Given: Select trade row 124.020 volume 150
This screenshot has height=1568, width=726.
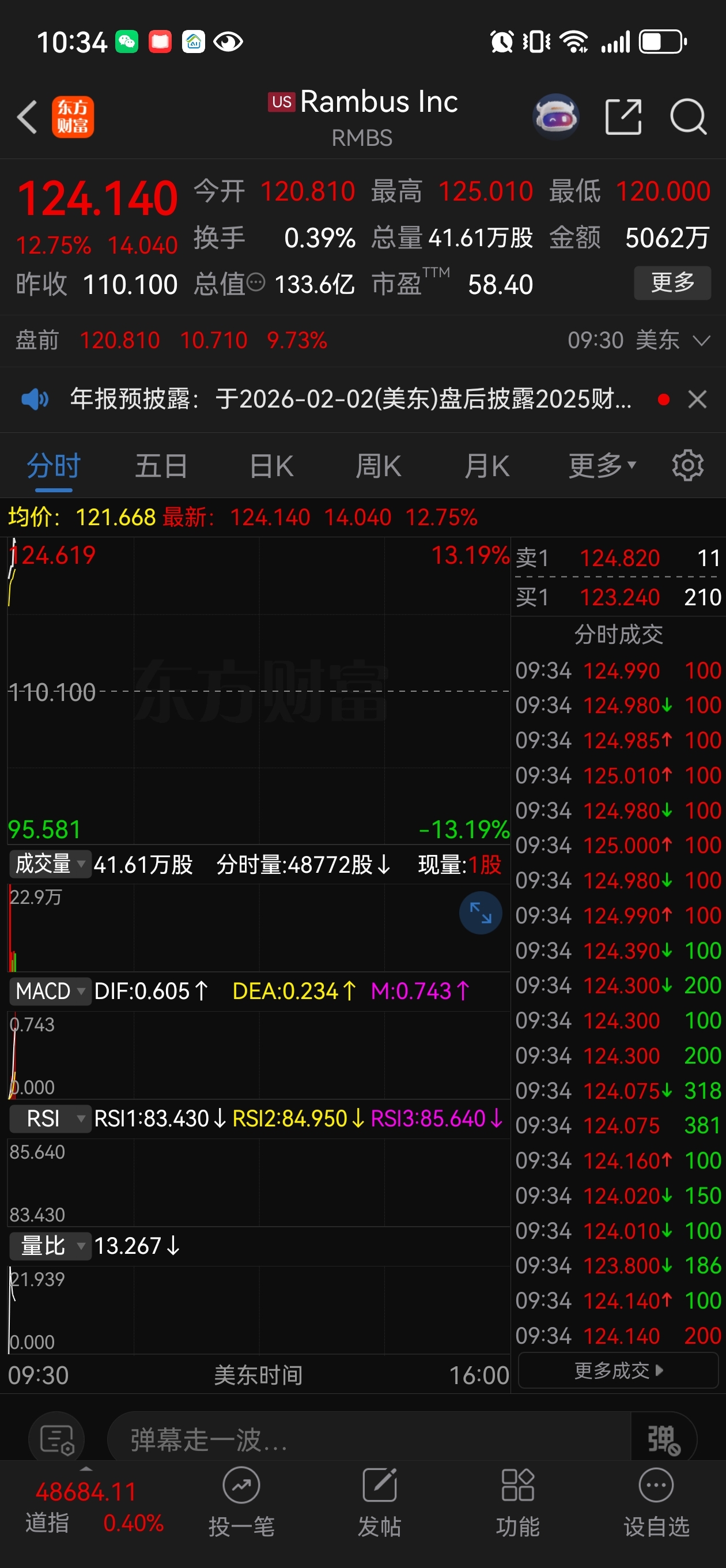Looking at the screenshot, I should [x=618, y=1196].
